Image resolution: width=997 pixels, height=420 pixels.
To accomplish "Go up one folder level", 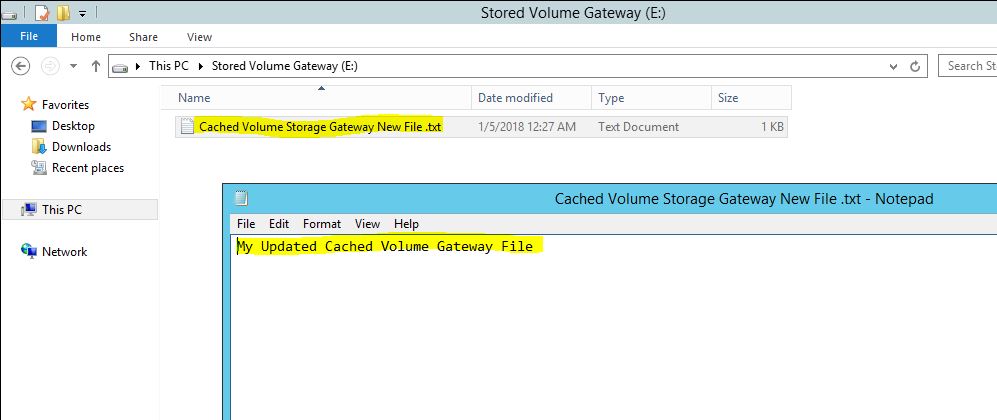I will (x=96, y=66).
